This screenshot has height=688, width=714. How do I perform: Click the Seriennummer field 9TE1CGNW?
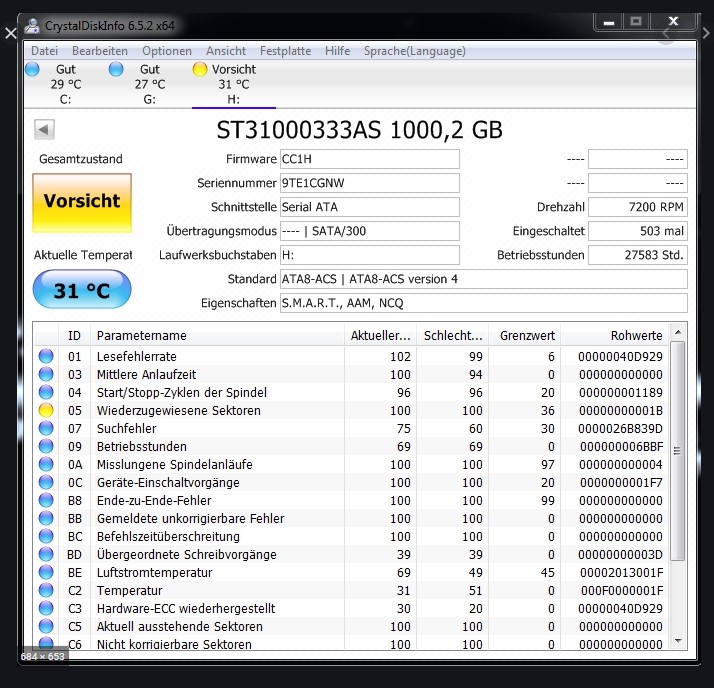(369, 183)
